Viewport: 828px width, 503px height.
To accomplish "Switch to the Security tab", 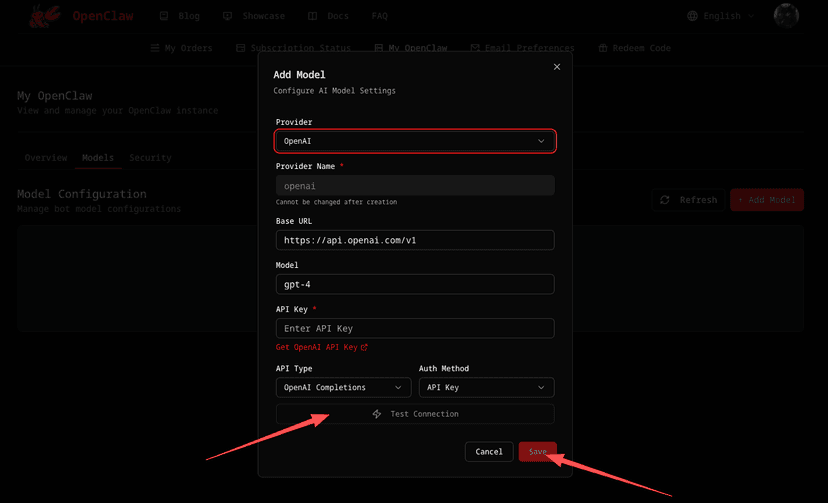I will click(150, 157).
